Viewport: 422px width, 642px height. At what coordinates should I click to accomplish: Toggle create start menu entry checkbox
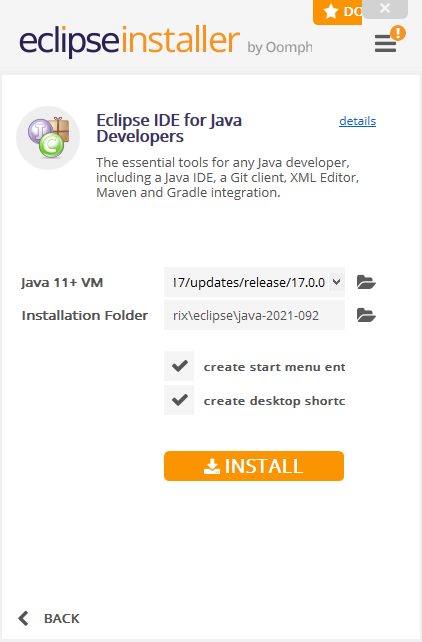point(179,366)
